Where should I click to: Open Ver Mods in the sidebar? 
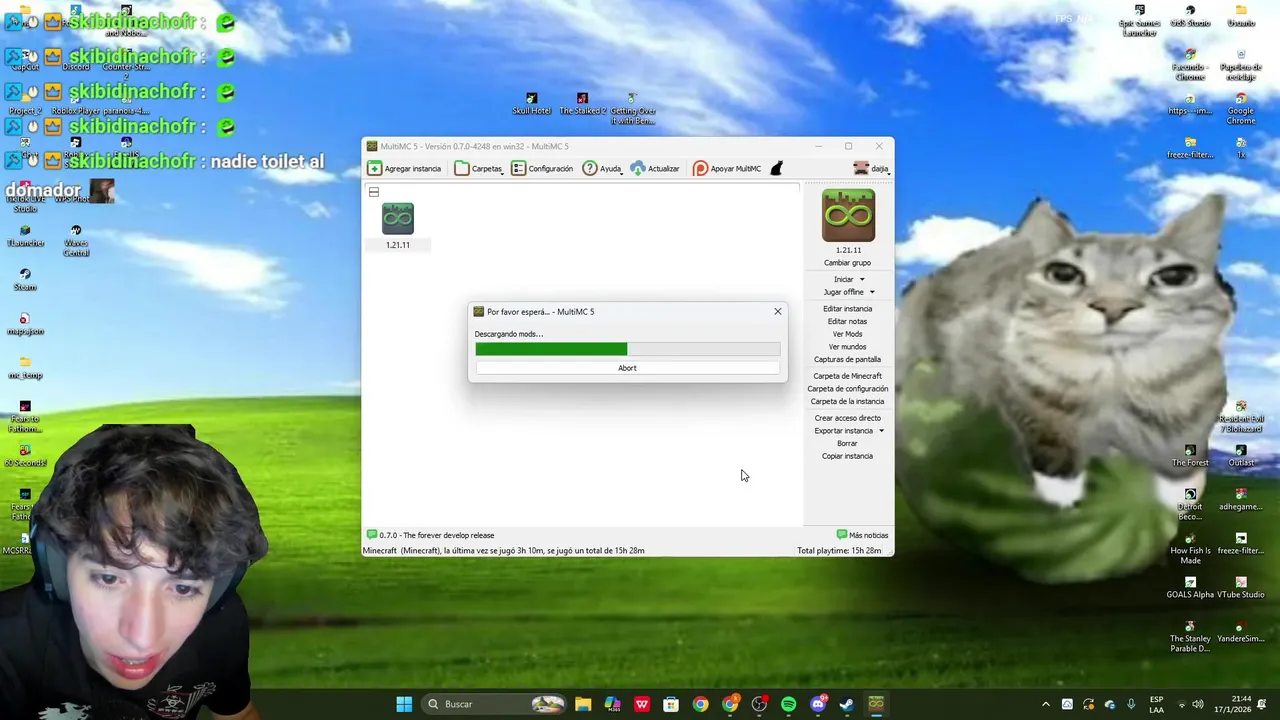pyautogui.click(x=847, y=334)
